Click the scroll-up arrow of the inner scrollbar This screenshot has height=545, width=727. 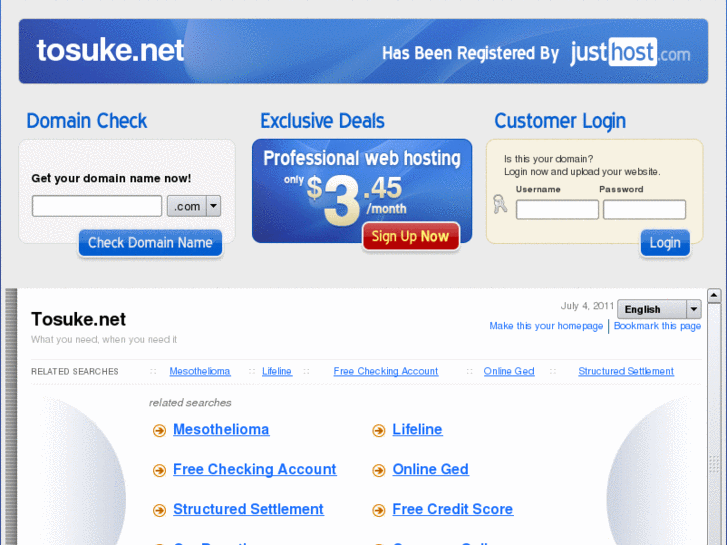click(x=714, y=295)
